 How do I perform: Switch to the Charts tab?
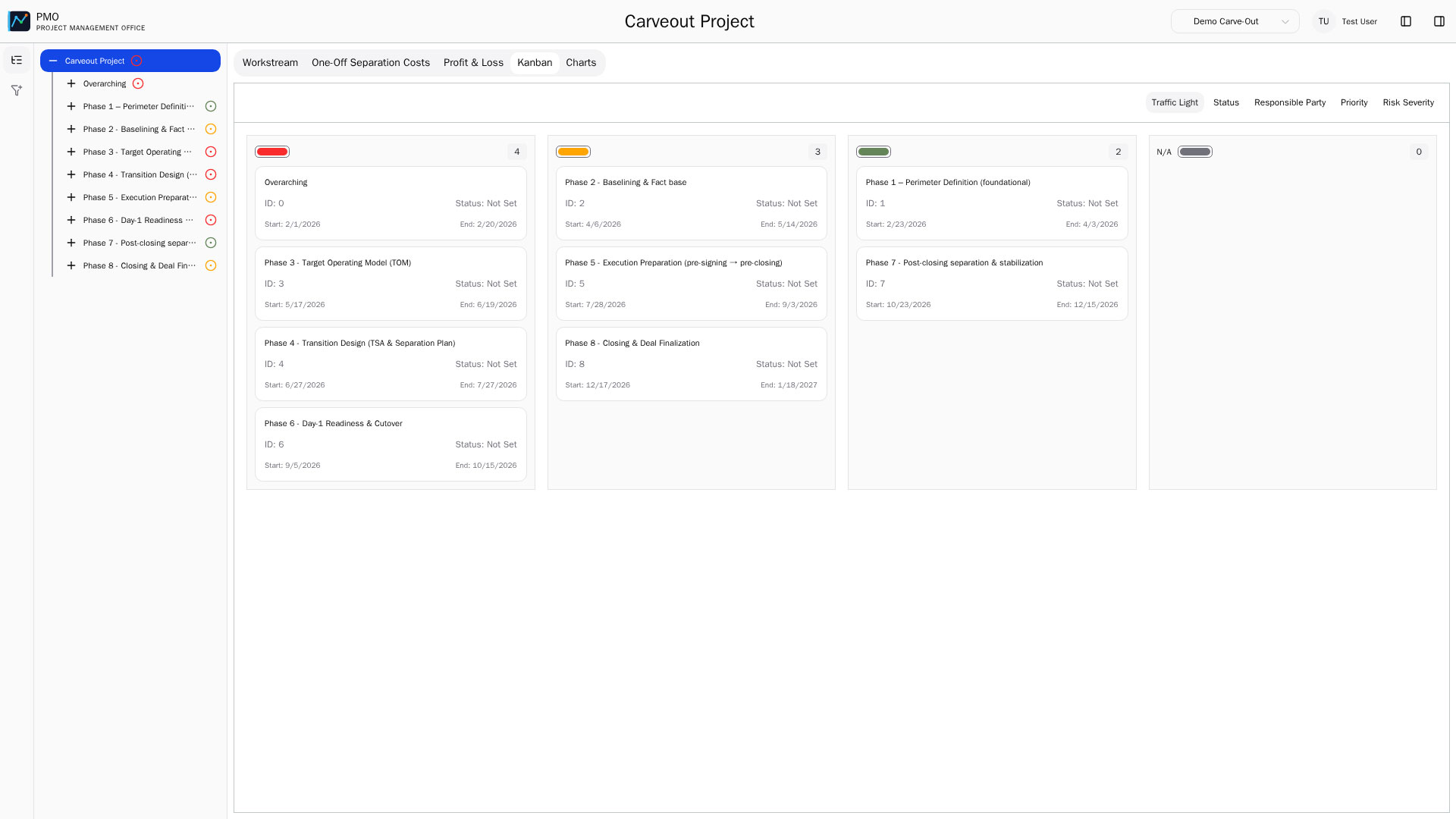tap(581, 62)
